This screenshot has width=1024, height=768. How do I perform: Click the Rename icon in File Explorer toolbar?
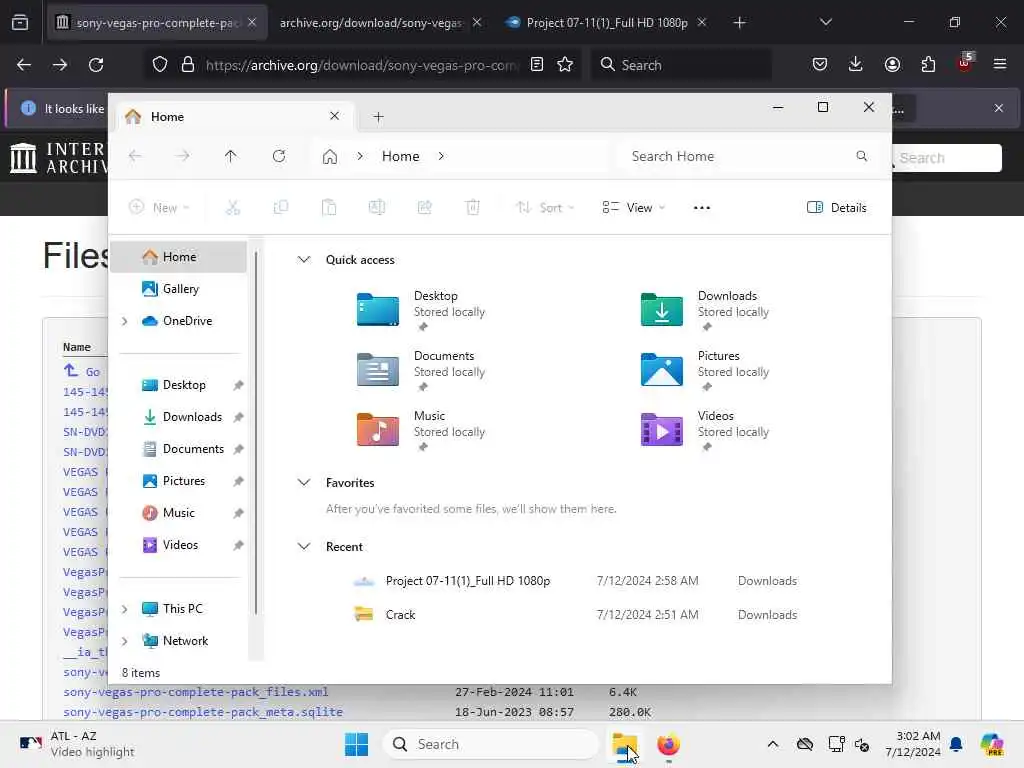(x=377, y=208)
